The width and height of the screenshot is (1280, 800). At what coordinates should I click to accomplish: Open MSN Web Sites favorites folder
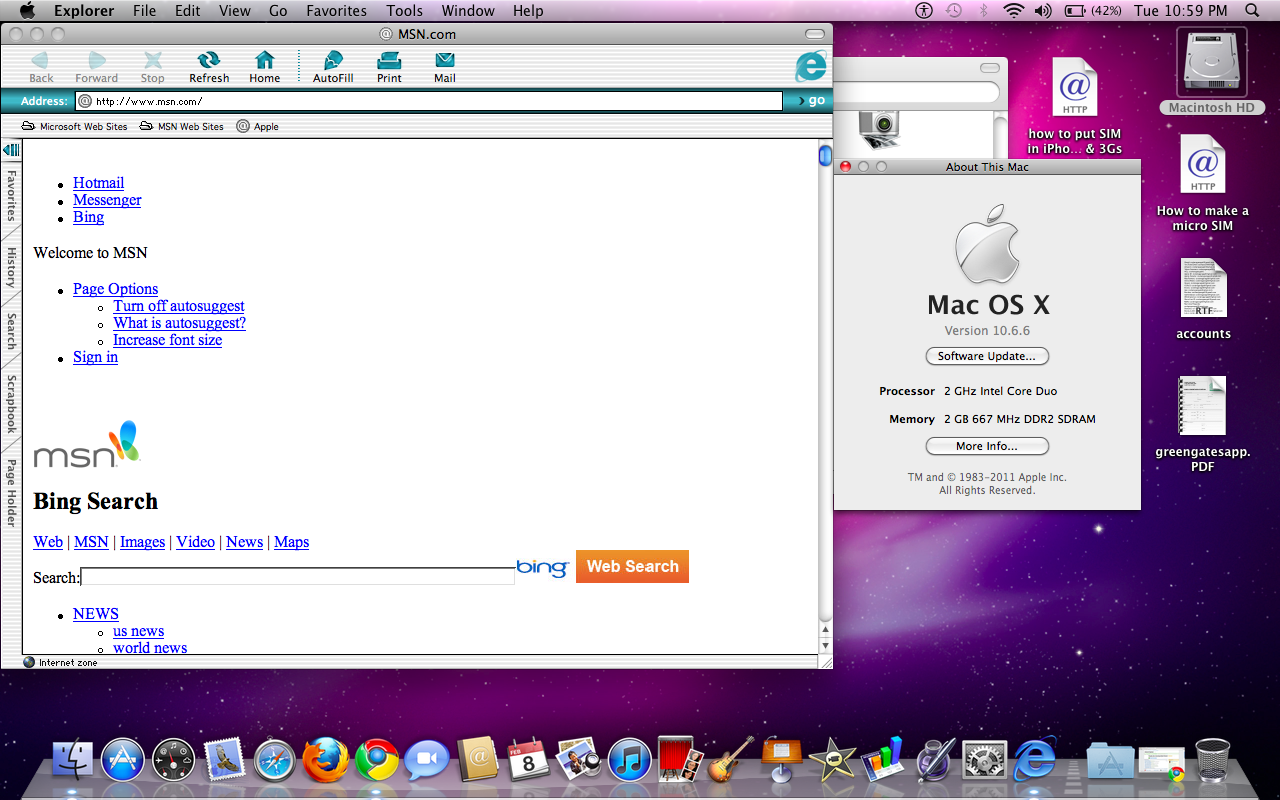(x=181, y=126)
